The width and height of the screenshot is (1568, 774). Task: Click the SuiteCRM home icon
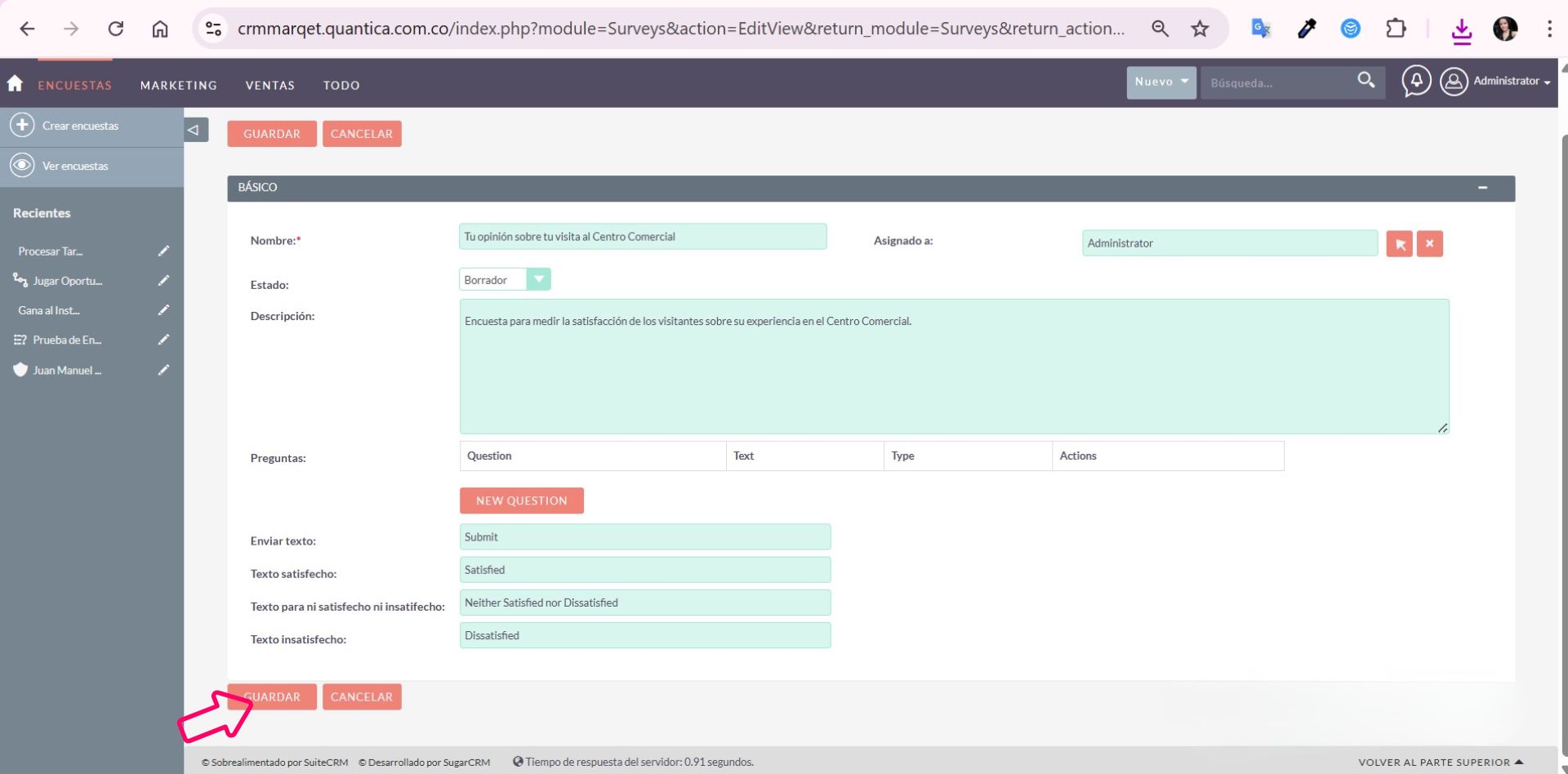[15, 83]
